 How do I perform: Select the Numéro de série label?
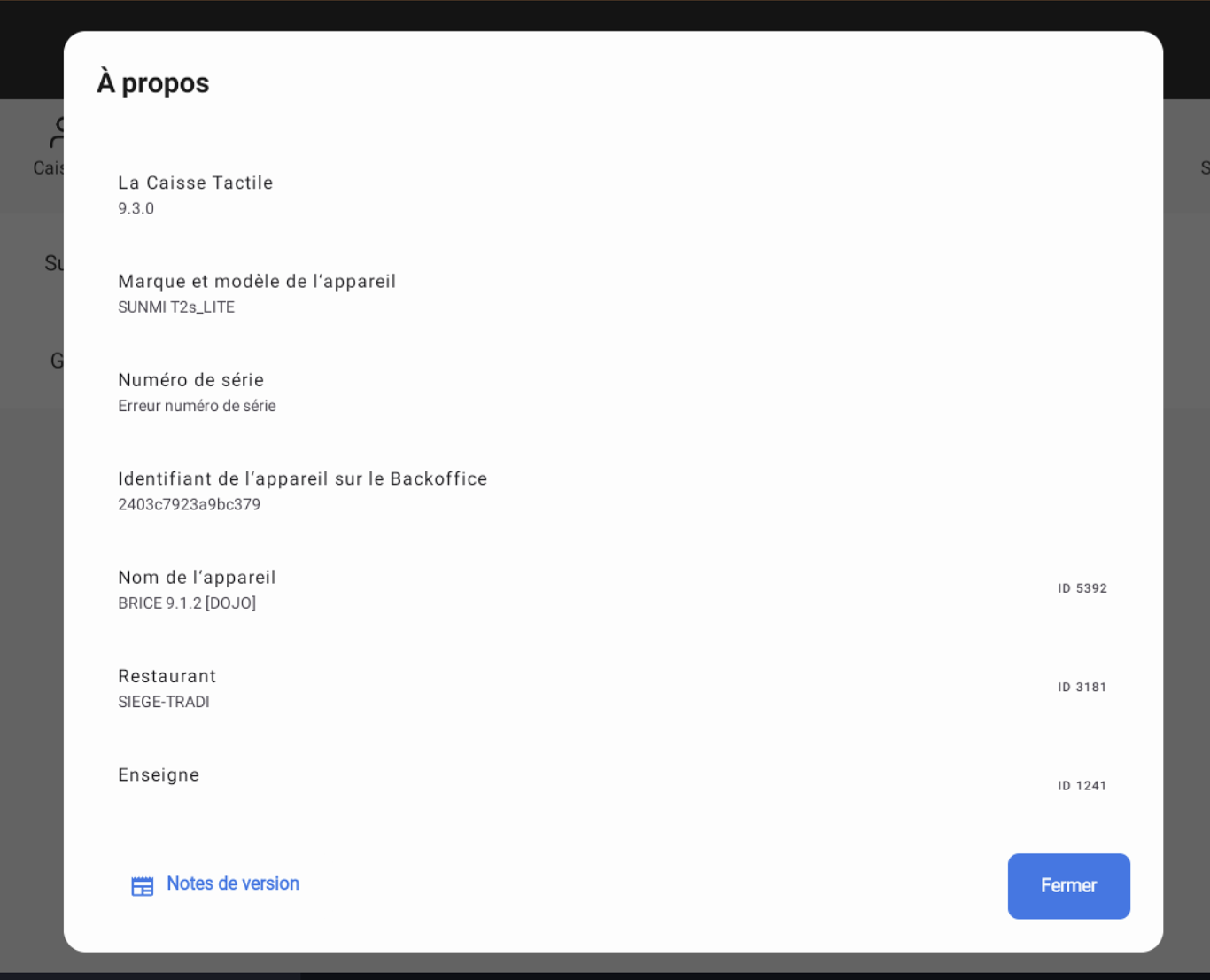coord(191,380)
